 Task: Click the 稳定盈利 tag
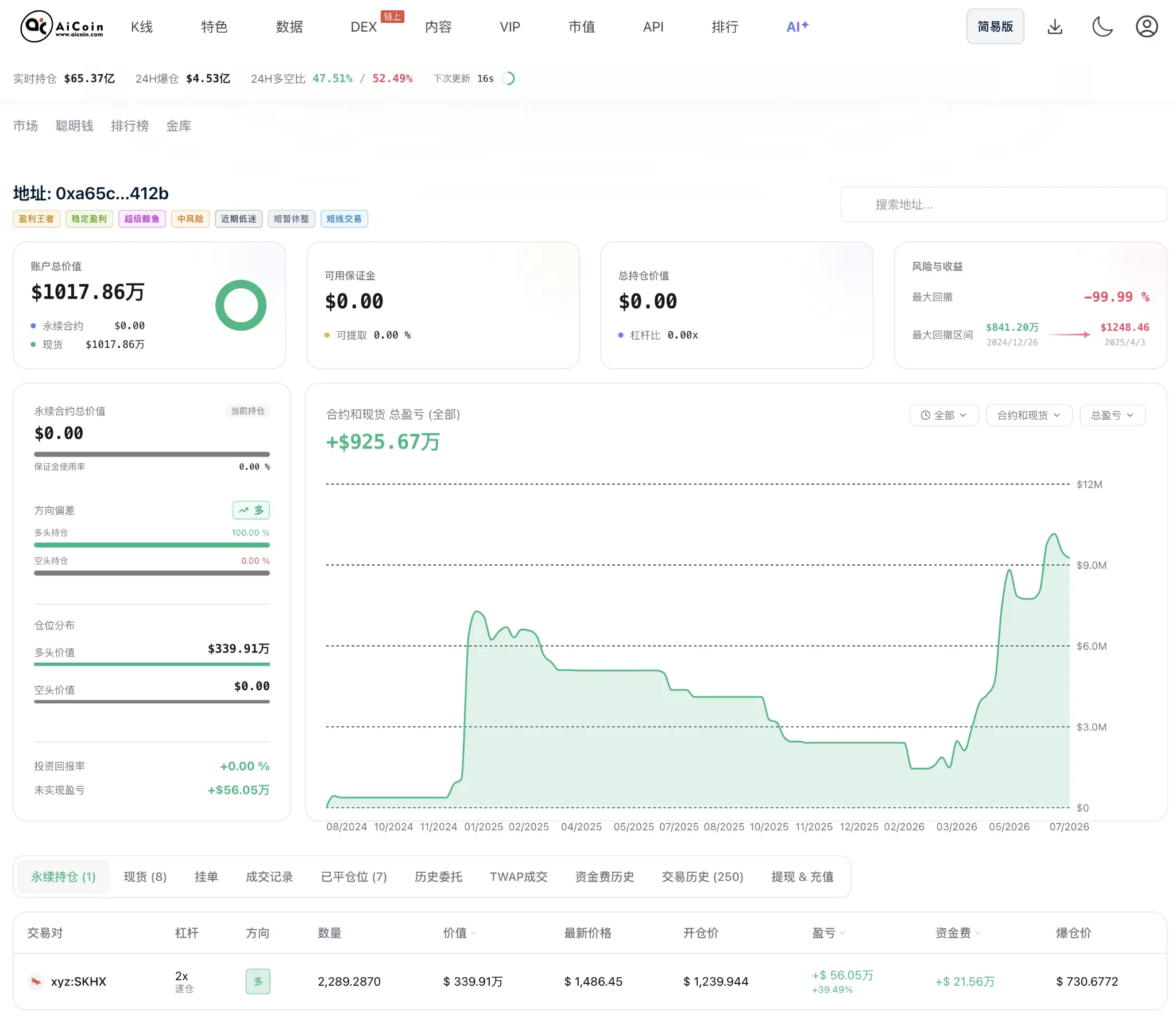coord(89,219)
